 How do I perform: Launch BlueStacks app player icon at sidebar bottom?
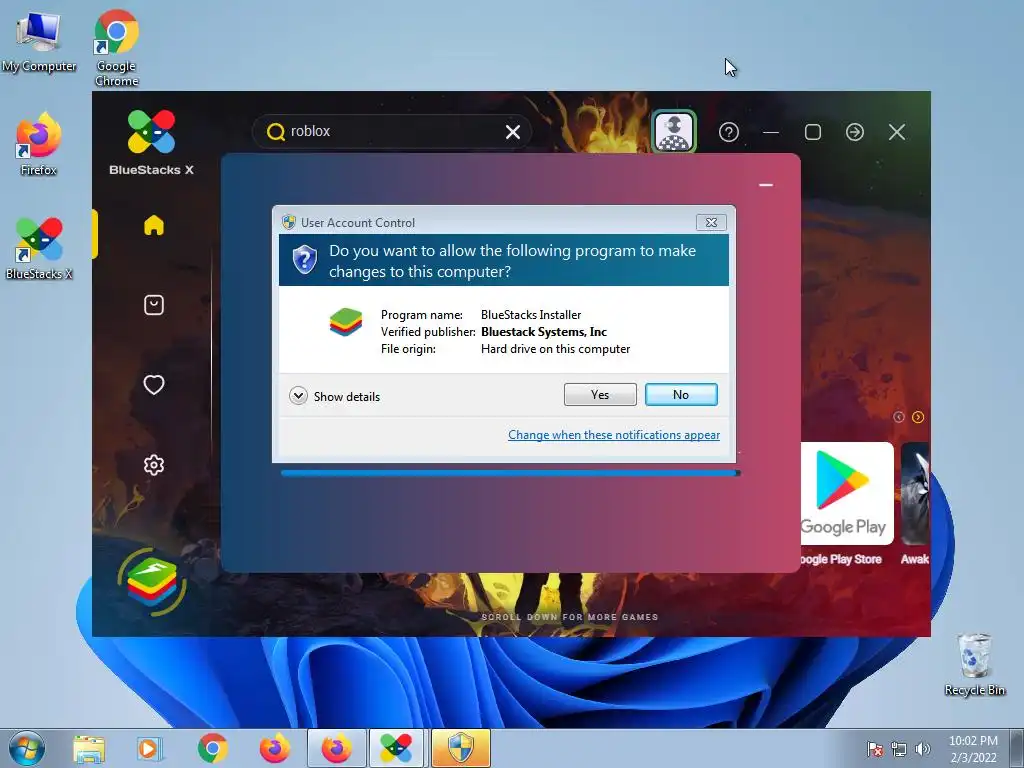[x=152, y=581]
